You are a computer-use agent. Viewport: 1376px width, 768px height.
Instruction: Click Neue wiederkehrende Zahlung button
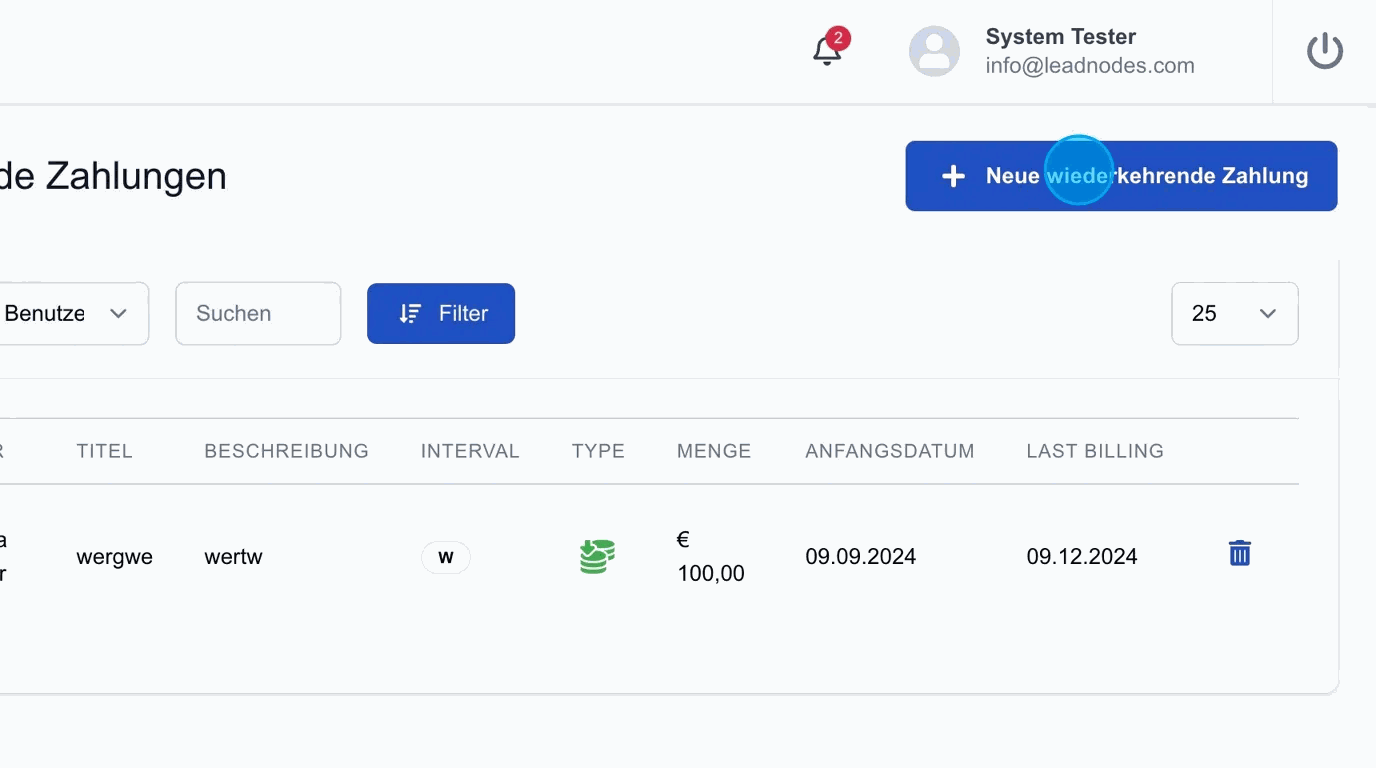(x=1121, y=176)
